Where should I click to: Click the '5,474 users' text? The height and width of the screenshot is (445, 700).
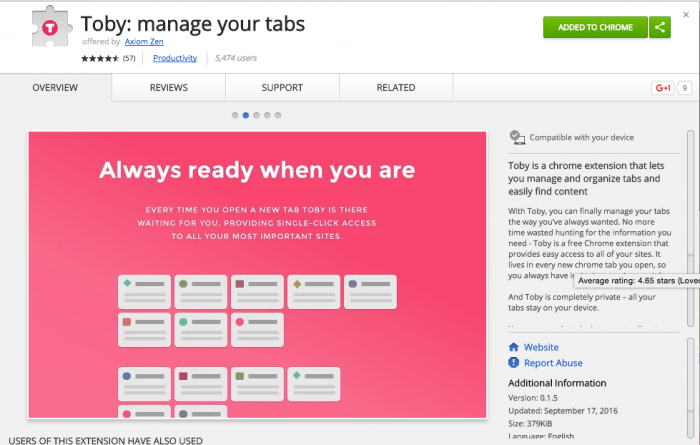[x=236, y=58]
